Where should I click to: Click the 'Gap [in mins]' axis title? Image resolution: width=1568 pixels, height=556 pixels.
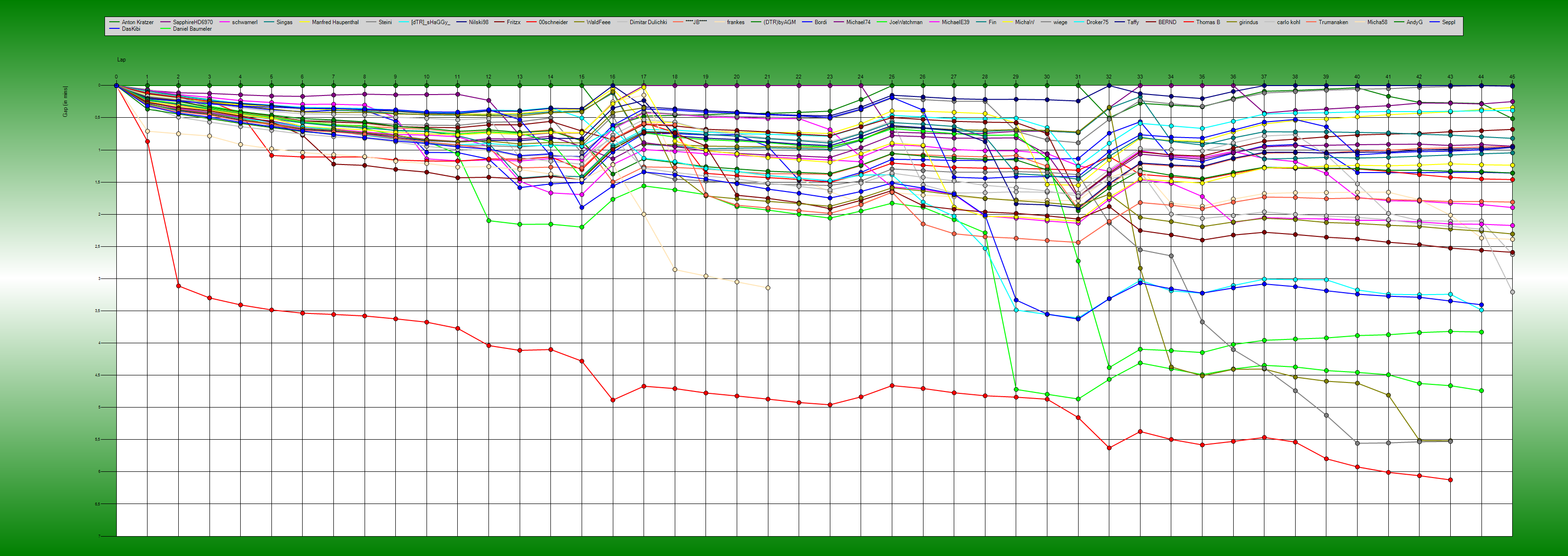pyautogui.click(x=66, y=102)
